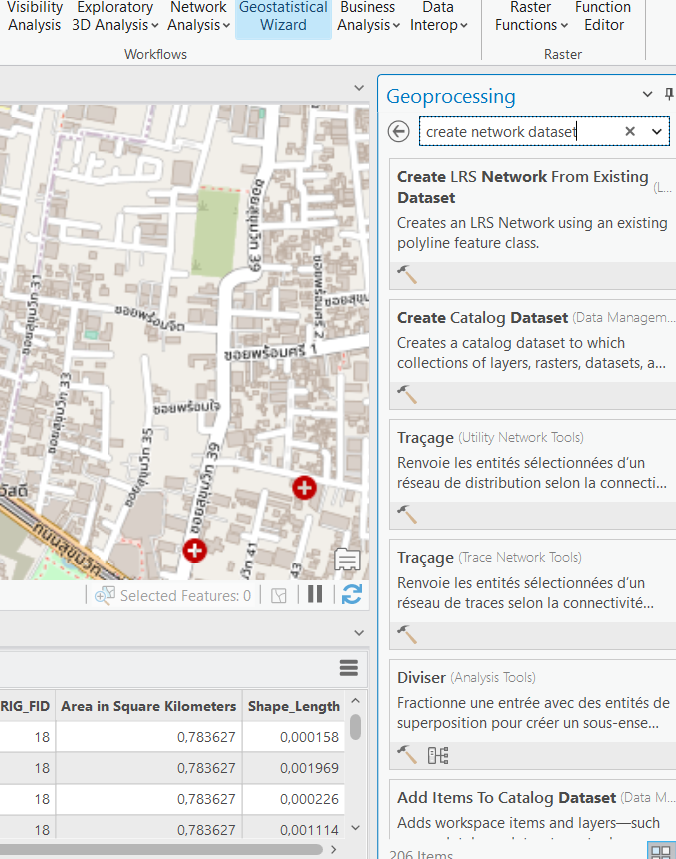Image resolution: width=676 pixels, height=859 pixels.
Task: Open Exploratory 3D Analysis dropdown
Action: tap(115, 16)
